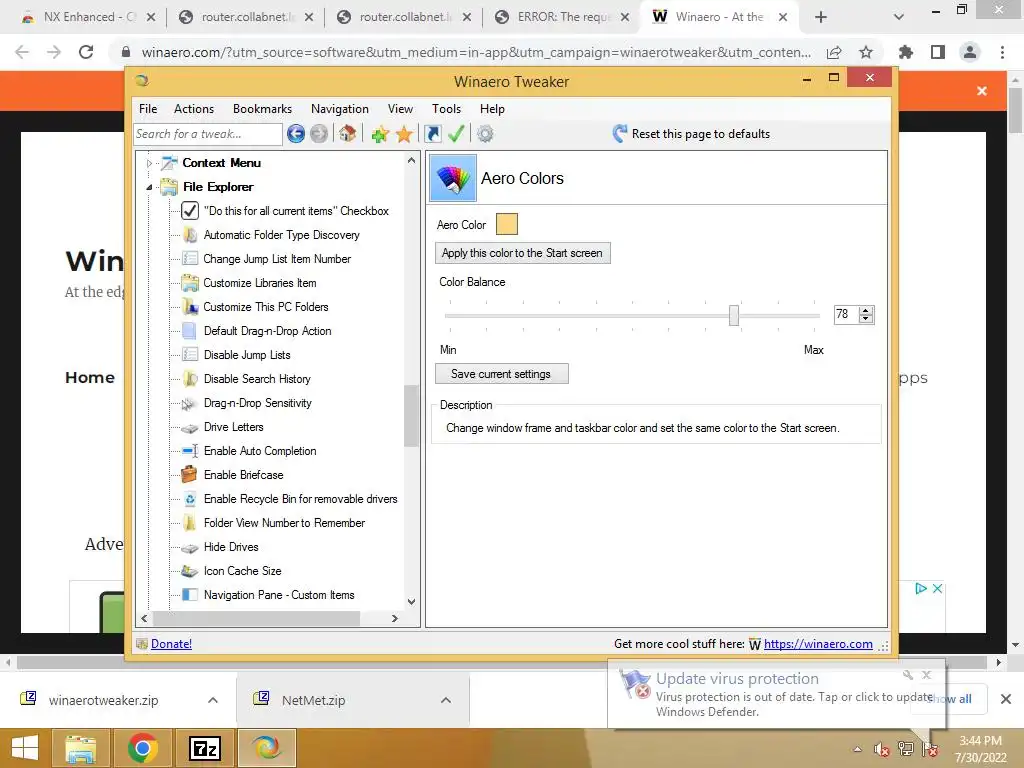Click the Context Menu category icon
The width and height of the screenshot is (1024, 768).
170,163
